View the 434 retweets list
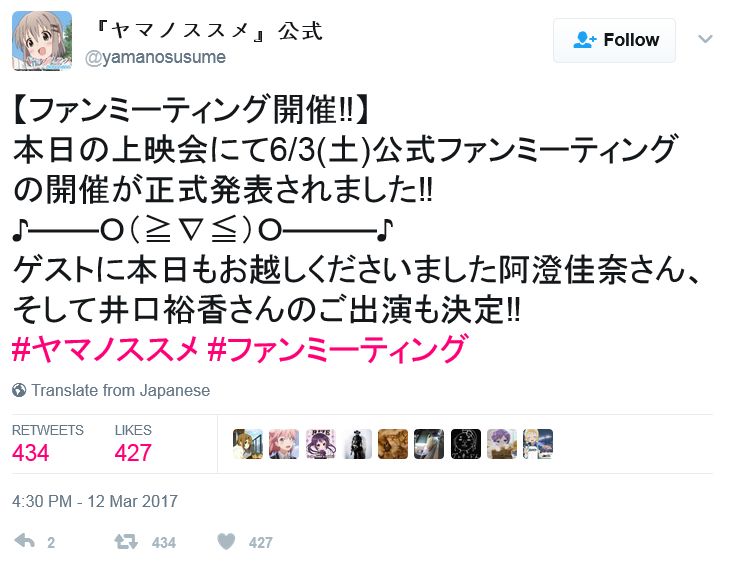Screen dimensions: 729x564 (47, 443)
